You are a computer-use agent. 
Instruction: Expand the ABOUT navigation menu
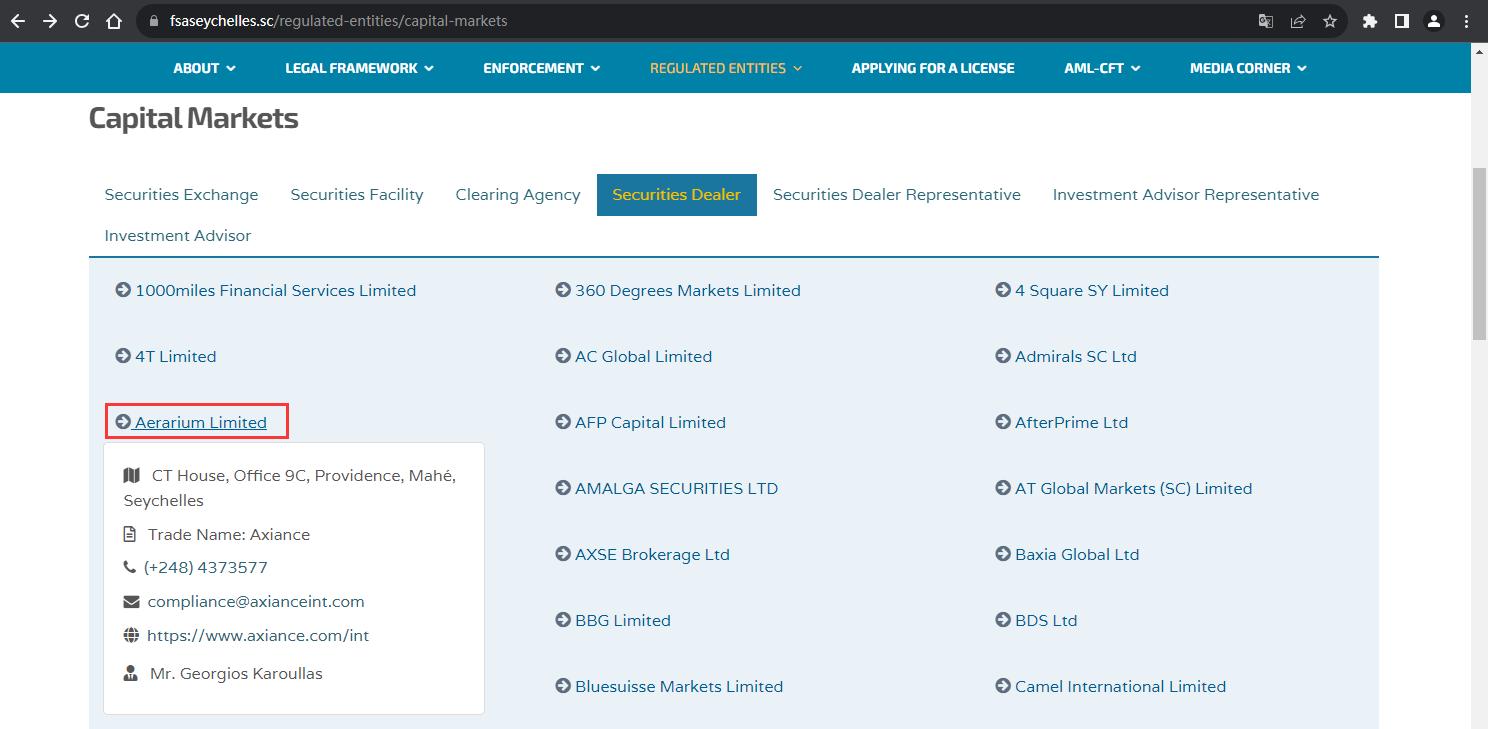coord(204,68)
